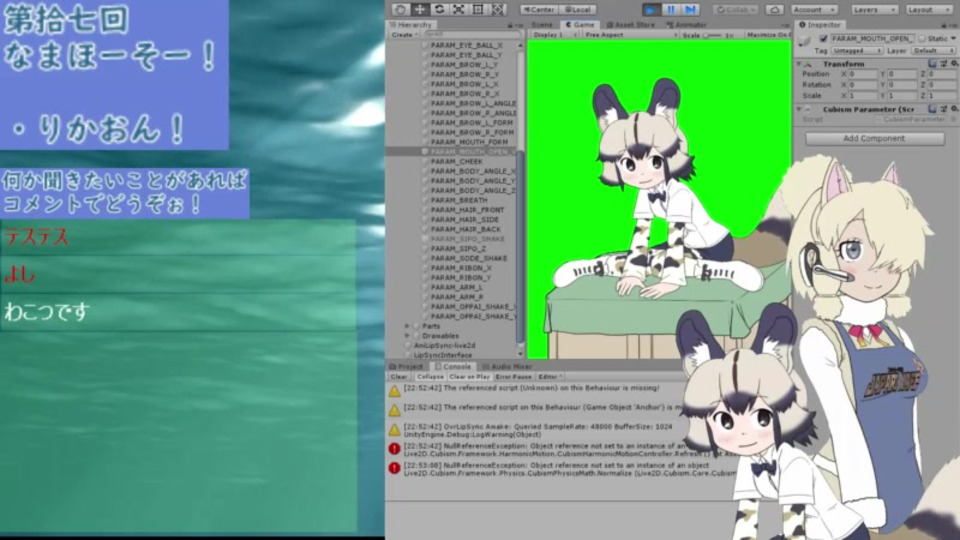Adjust the Game view Scale slider
The width and height of the screenshot is (960, 540).
tap(713, 36)
